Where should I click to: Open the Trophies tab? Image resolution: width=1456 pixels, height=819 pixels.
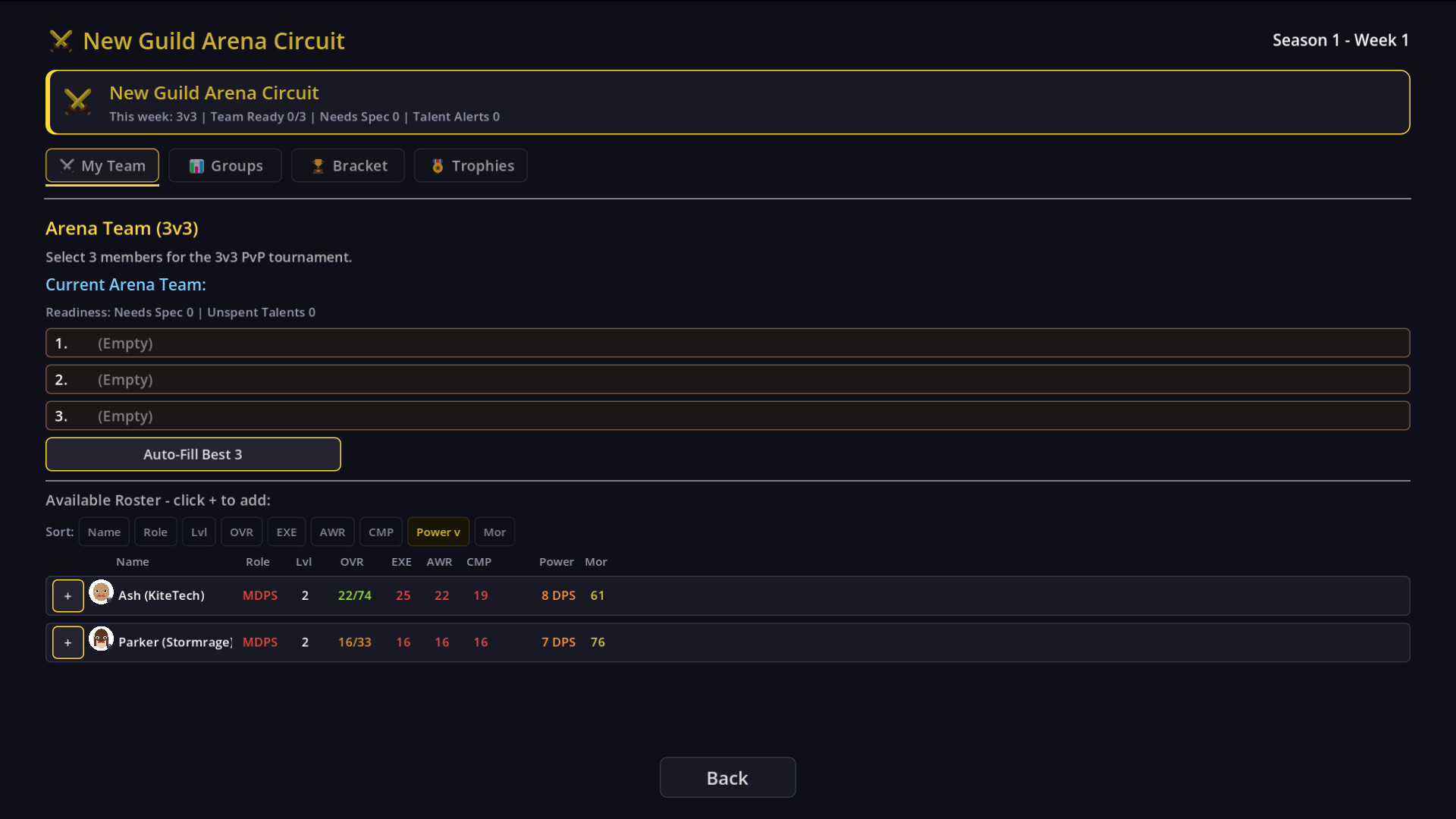(471, 165)
